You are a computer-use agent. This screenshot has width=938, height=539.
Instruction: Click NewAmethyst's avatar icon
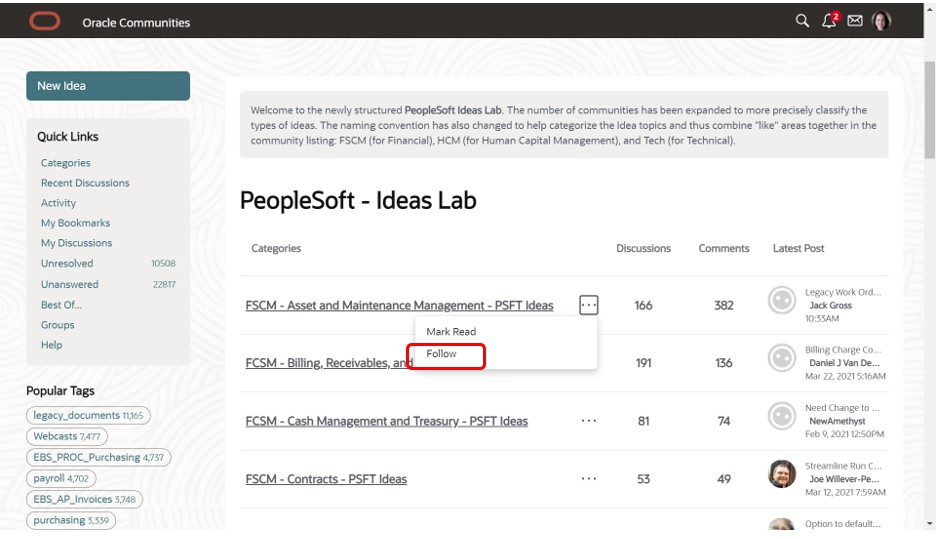781,416
